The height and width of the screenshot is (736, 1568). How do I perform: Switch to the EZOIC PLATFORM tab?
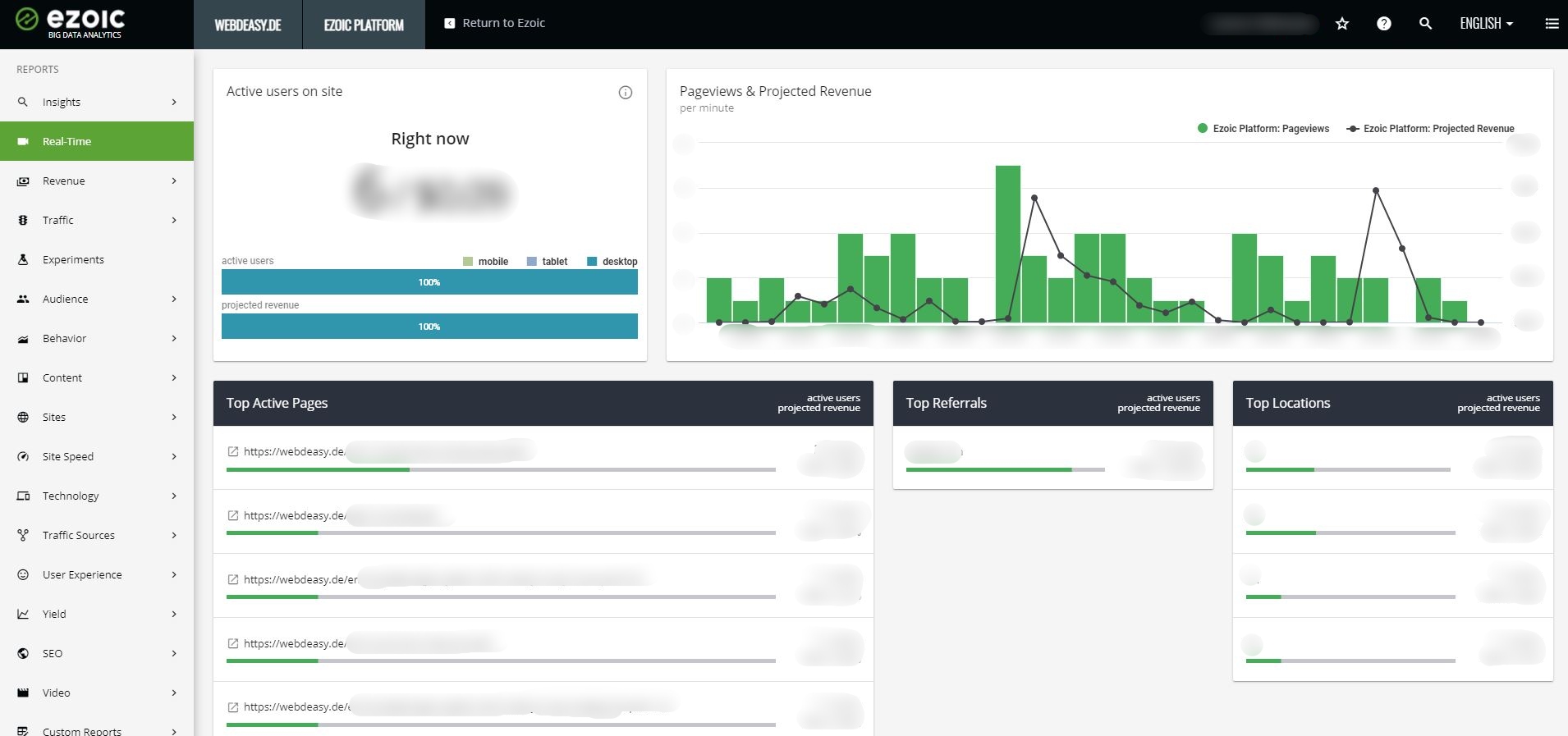tap(364, 25)
